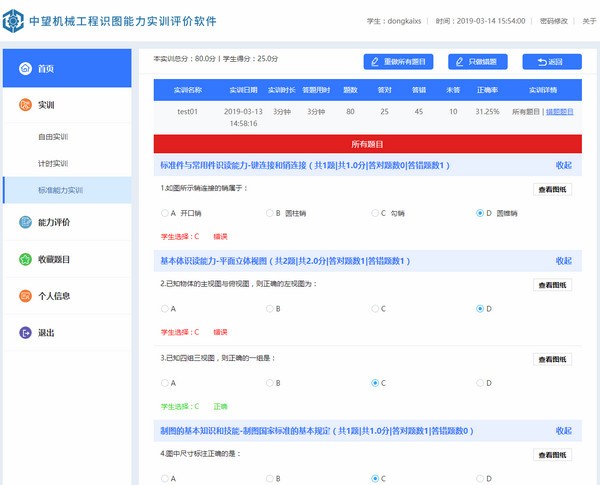Collapse the 制图的基本知识和技能 section with 收起

(564, 431)
